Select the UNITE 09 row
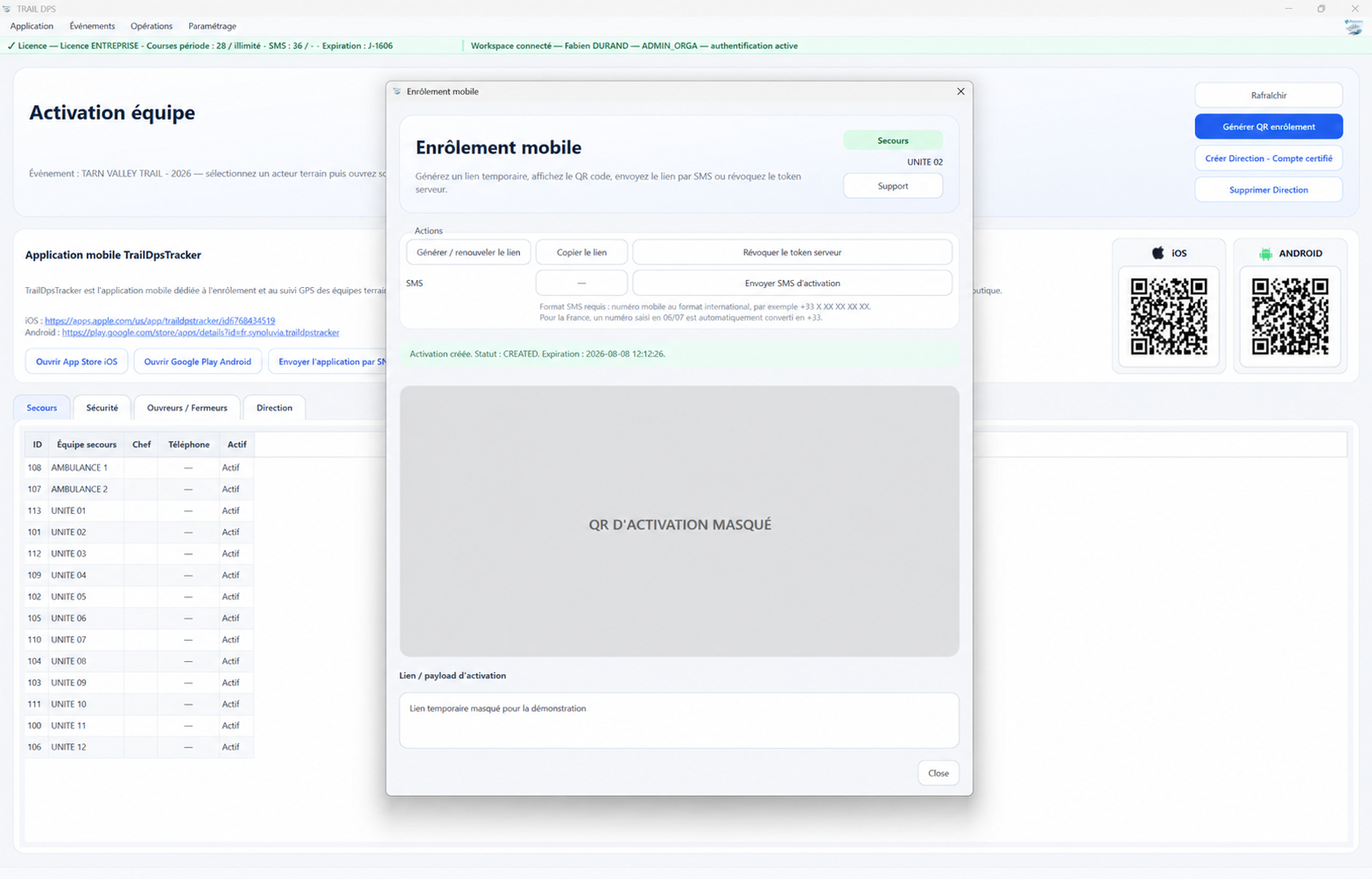This screenshot has width=1372, height=879. 139,682
